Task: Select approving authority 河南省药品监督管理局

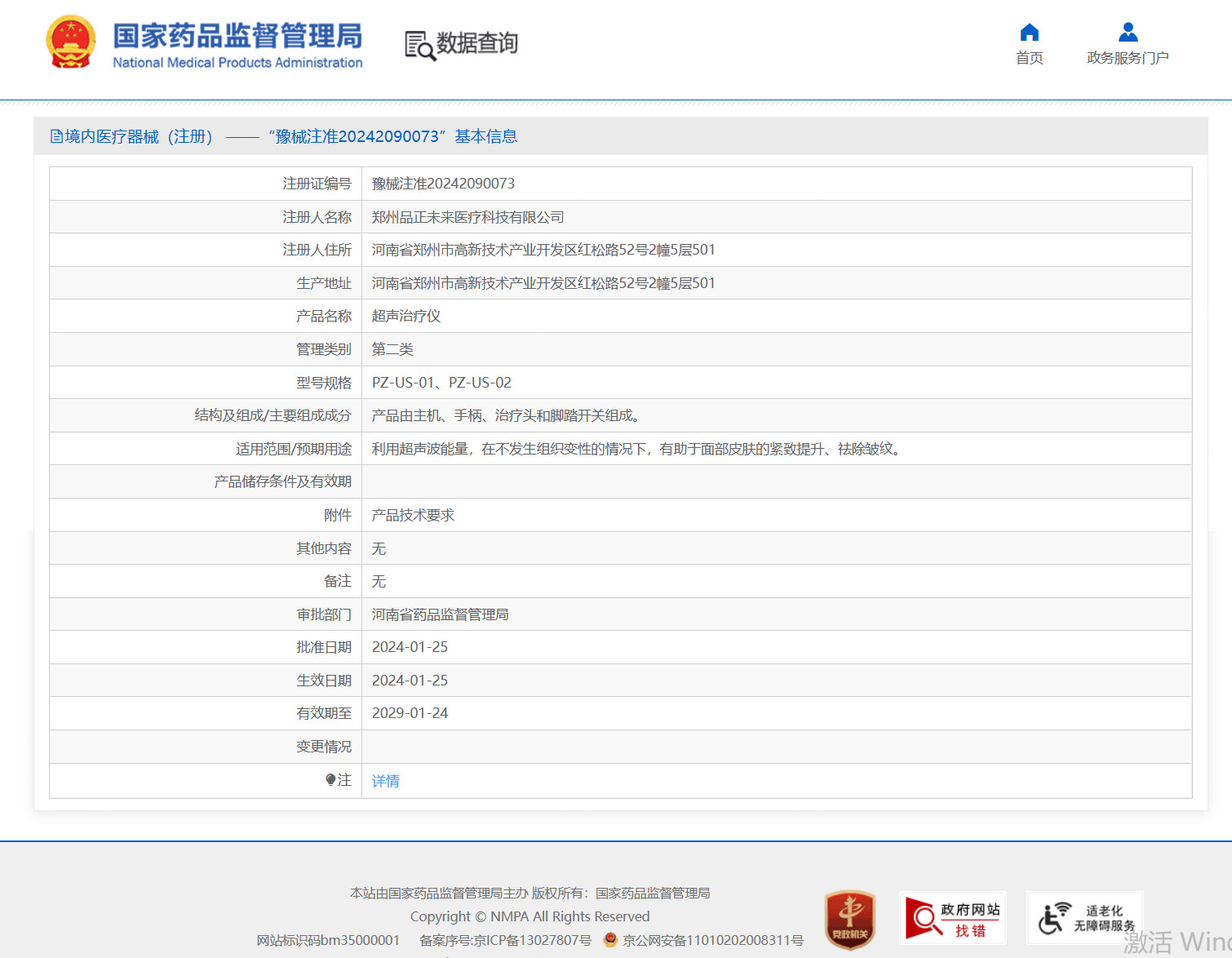Action: pos(441,614)
